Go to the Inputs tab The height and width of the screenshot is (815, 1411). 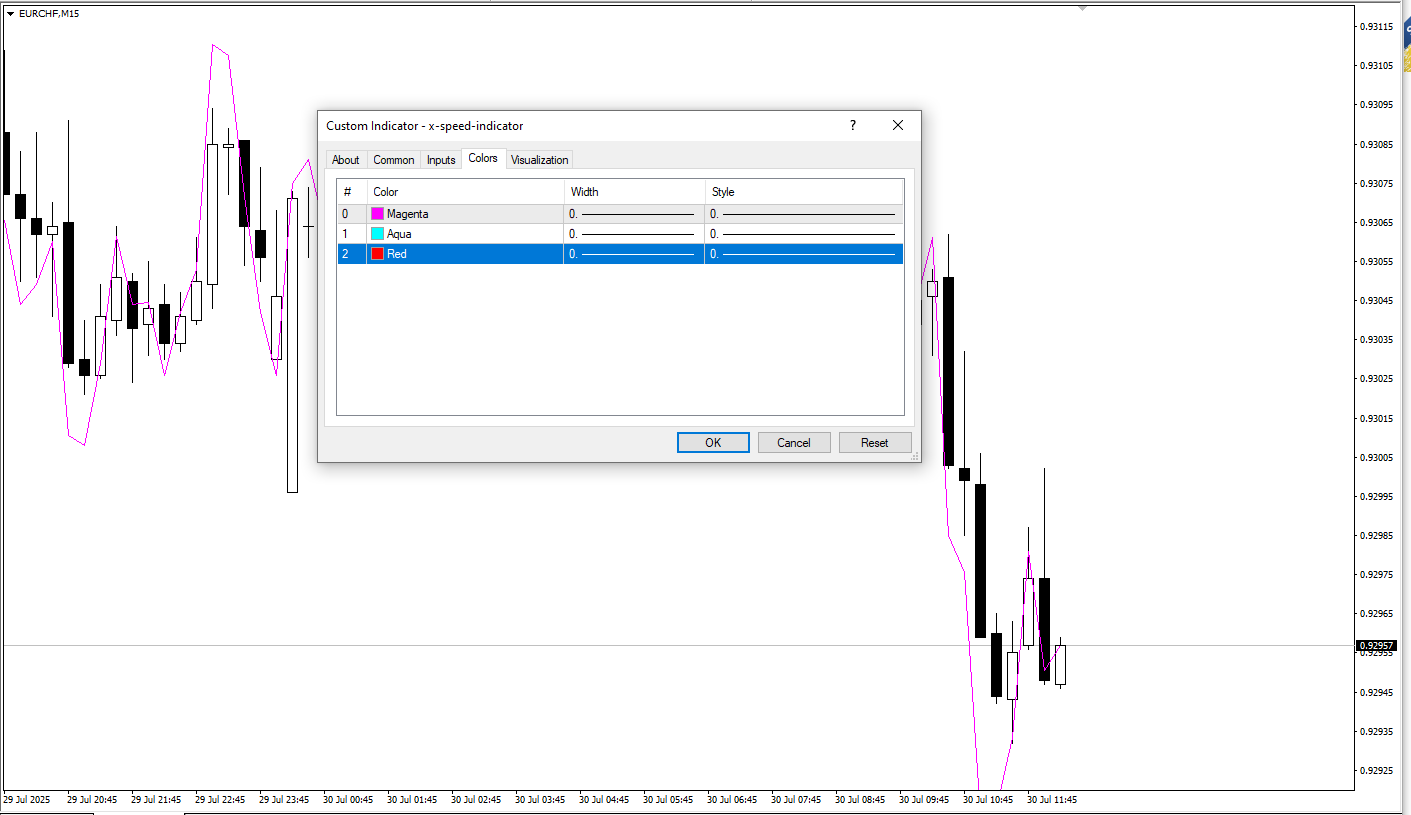coord(441,160)
